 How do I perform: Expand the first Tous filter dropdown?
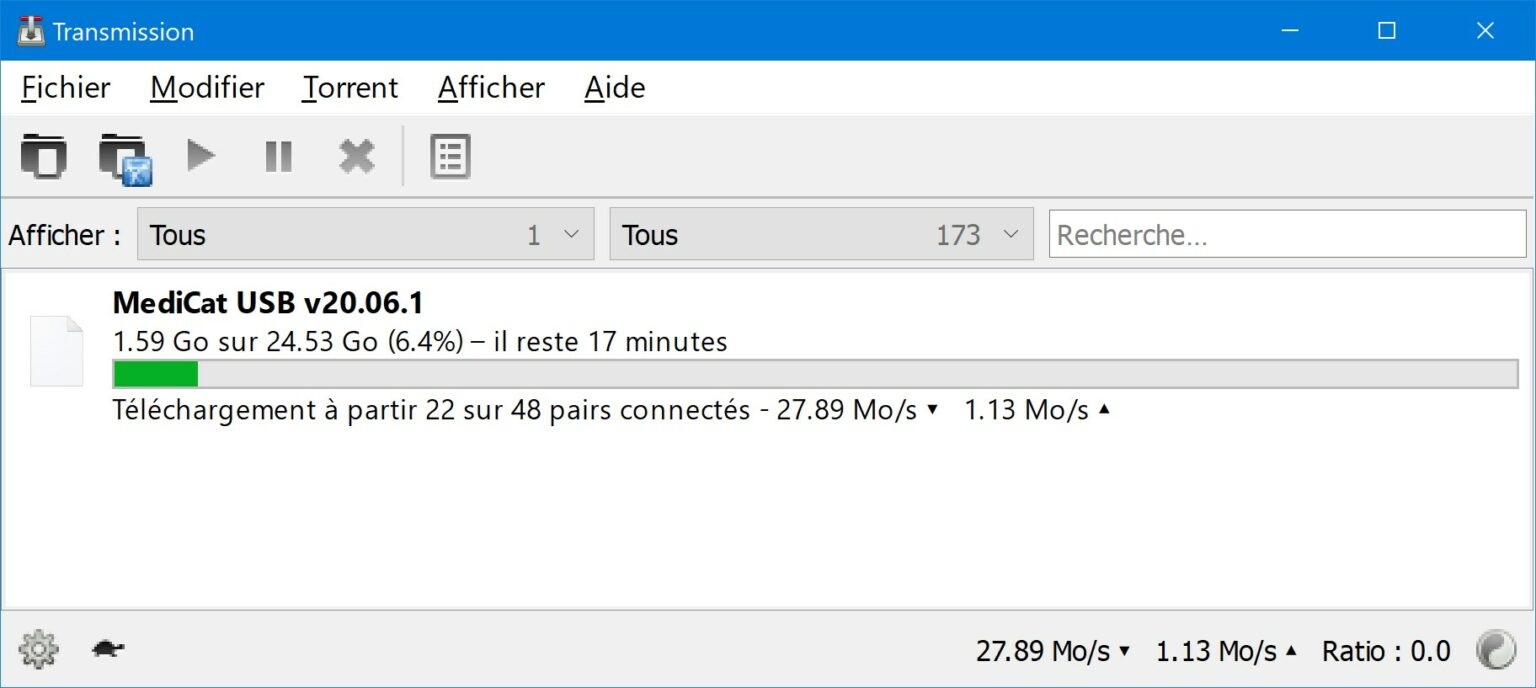point(365,234)
